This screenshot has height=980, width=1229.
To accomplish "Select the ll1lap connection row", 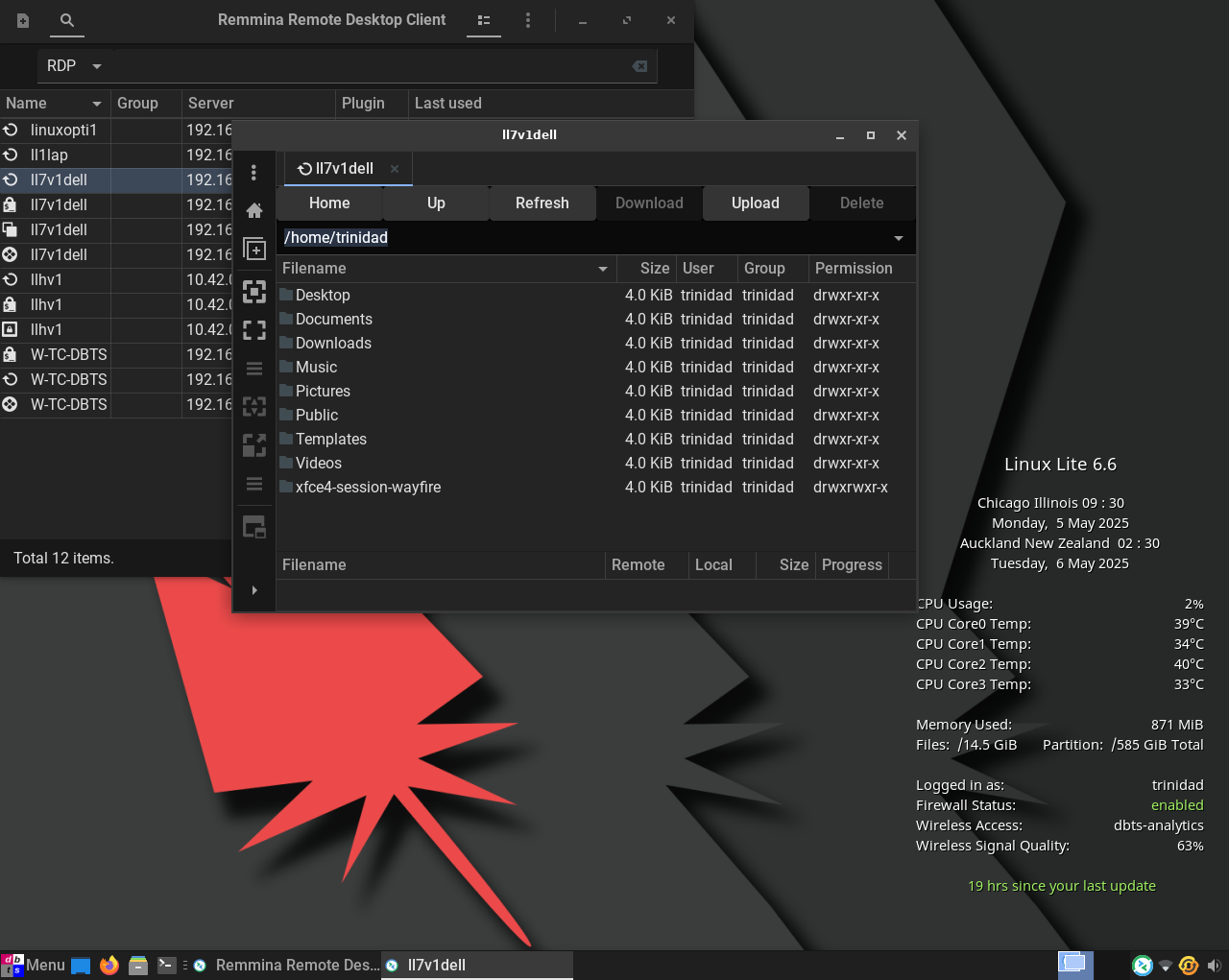I will click(115, 155).
